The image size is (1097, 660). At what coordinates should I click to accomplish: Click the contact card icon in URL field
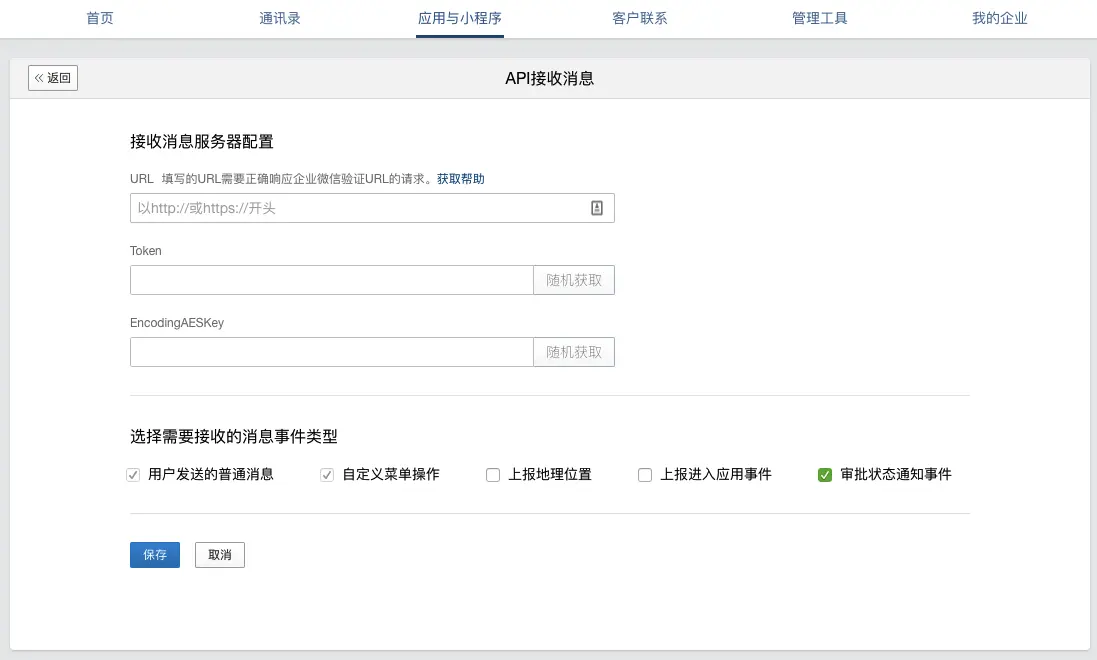[597, 208]
